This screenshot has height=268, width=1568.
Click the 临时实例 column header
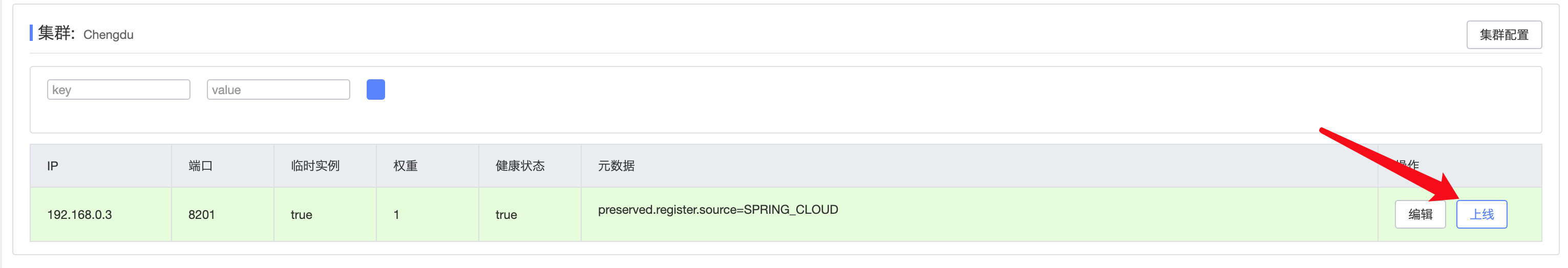[x=315, y=166]
